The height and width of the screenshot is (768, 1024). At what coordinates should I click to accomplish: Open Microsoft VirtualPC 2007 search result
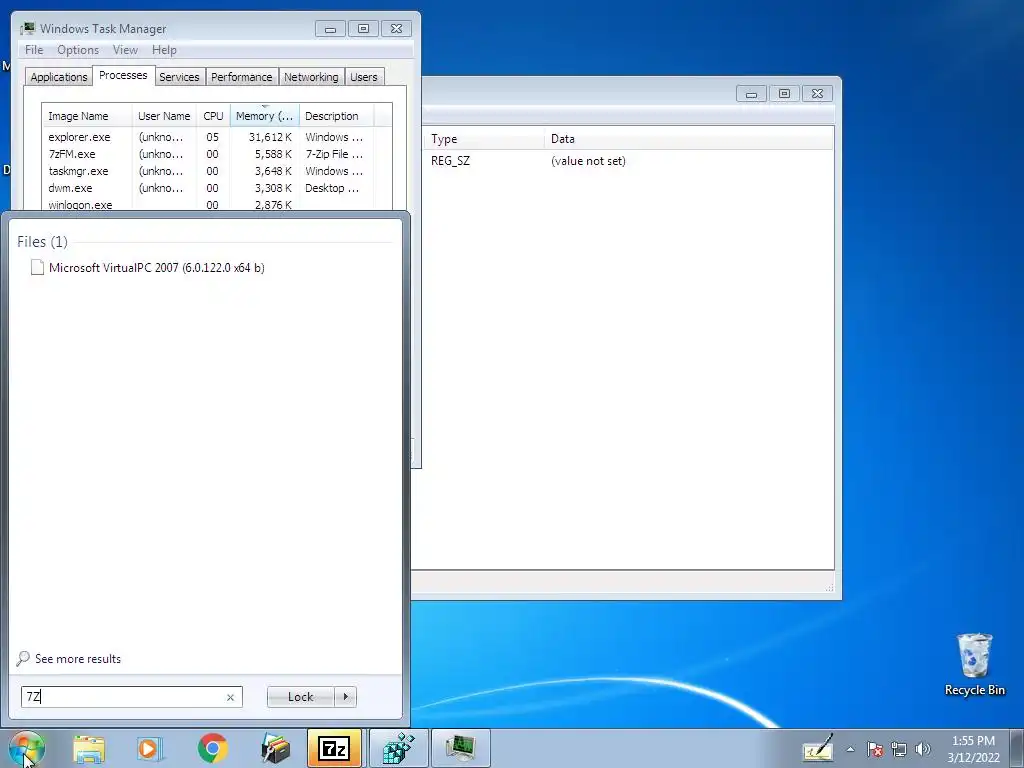157,268
